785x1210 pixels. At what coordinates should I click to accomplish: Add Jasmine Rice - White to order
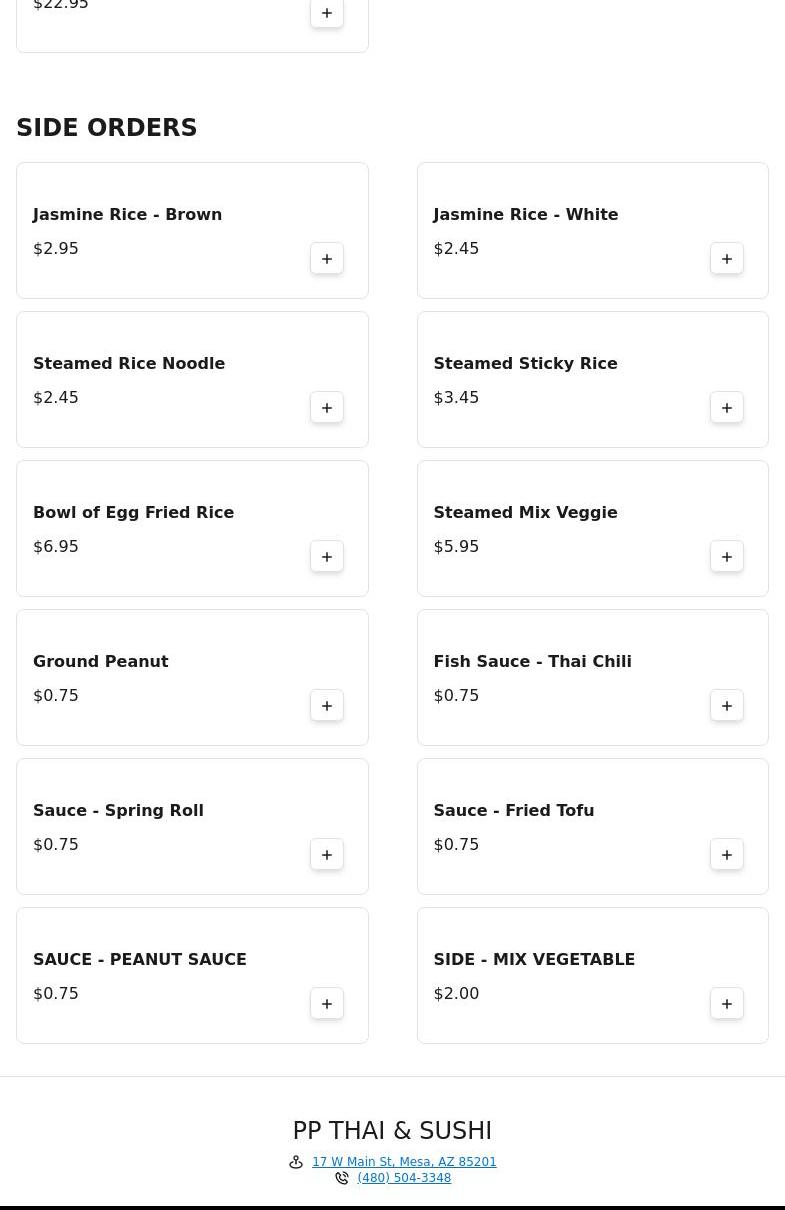727,259
